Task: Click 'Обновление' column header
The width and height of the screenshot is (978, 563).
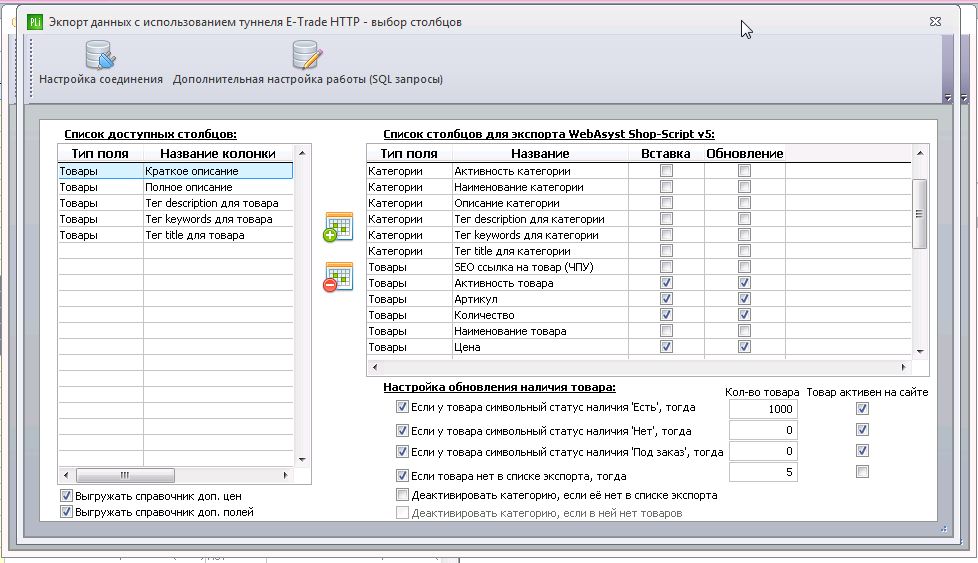Action: [x=745, y=153]
